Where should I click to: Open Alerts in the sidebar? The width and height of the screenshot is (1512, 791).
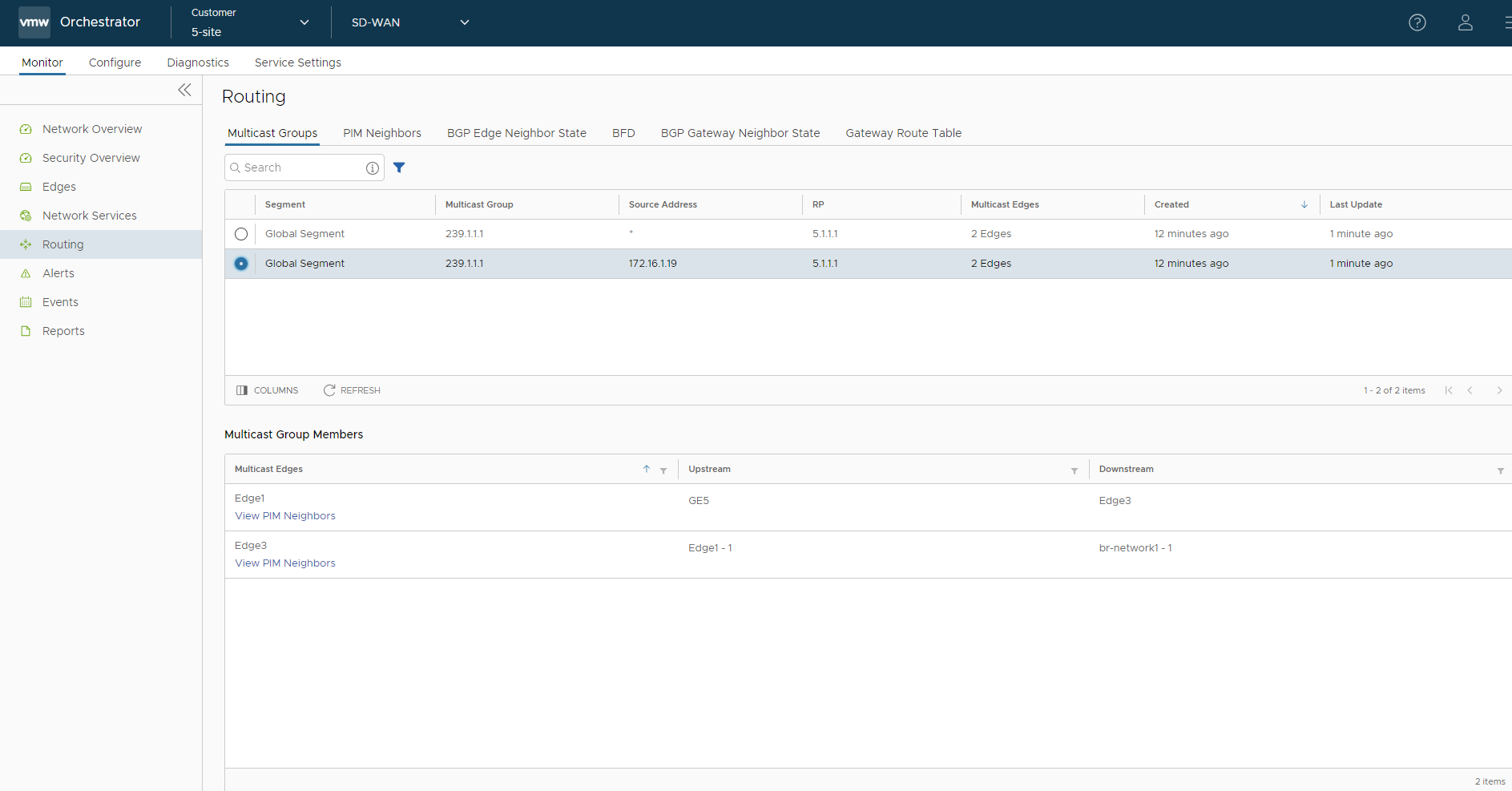(58, 273)
